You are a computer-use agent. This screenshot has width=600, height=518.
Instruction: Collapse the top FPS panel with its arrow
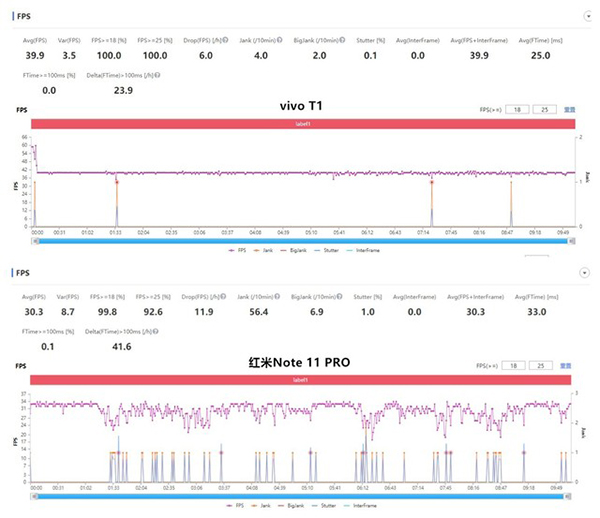click(x=584, y=17)
